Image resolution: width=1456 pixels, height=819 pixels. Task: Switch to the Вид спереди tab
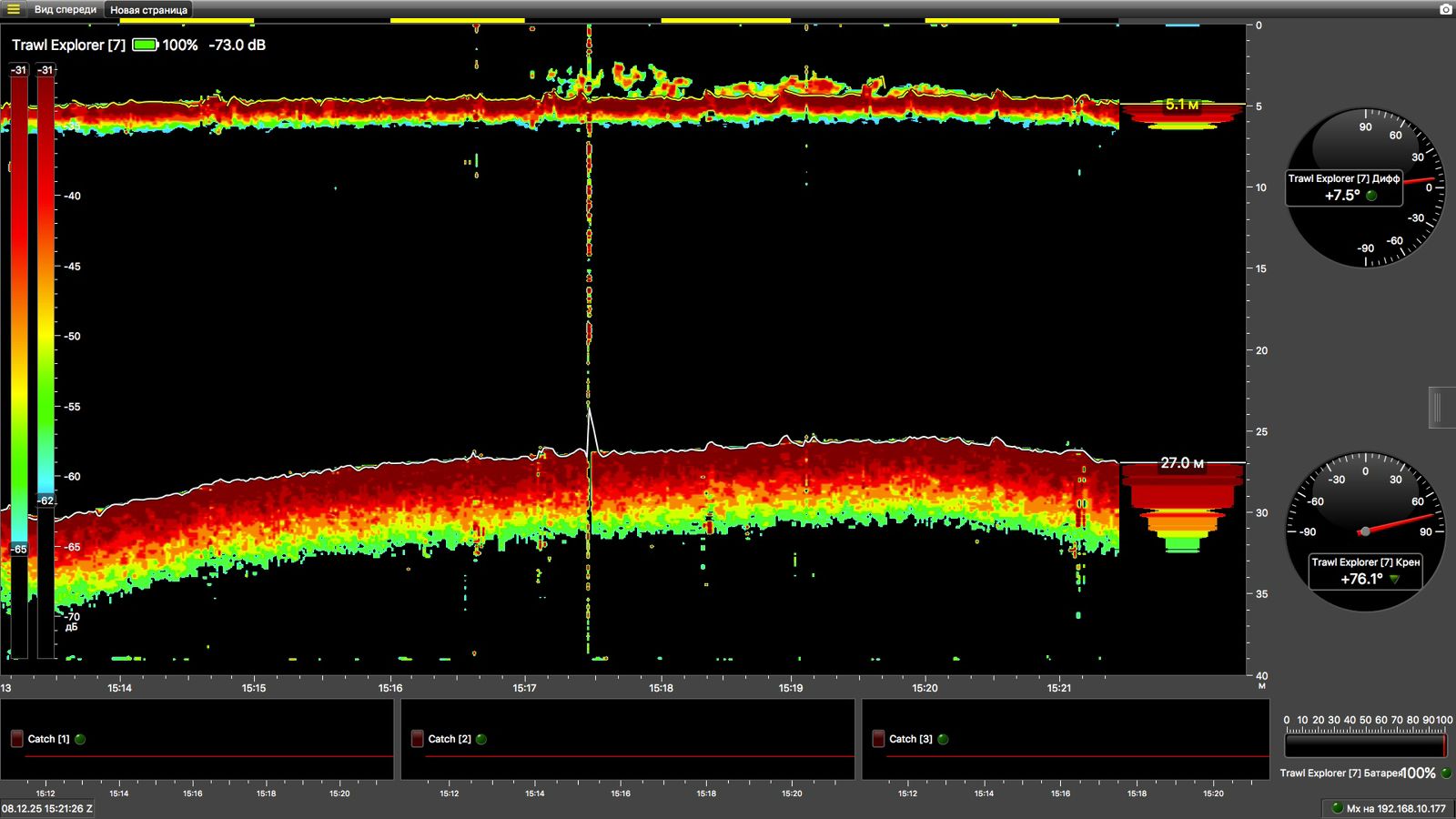click(65, 9)
